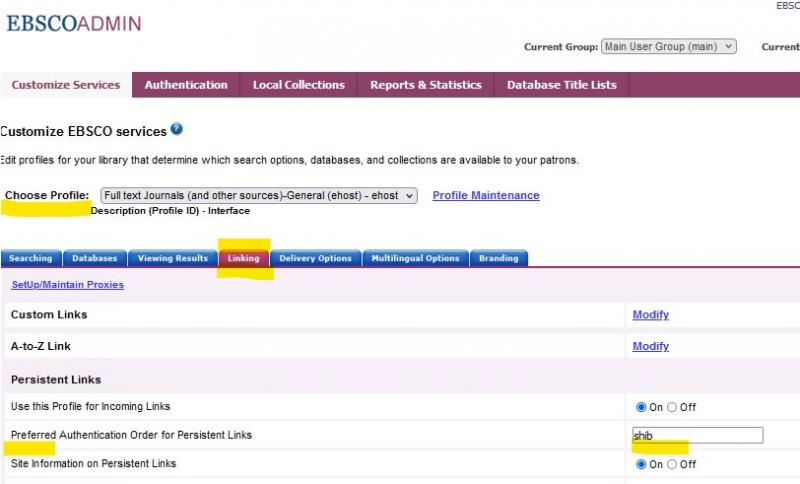Viewport: 800px width, 484px height.
Task: Click the Custom Links row label
Action: coord(49,315)
